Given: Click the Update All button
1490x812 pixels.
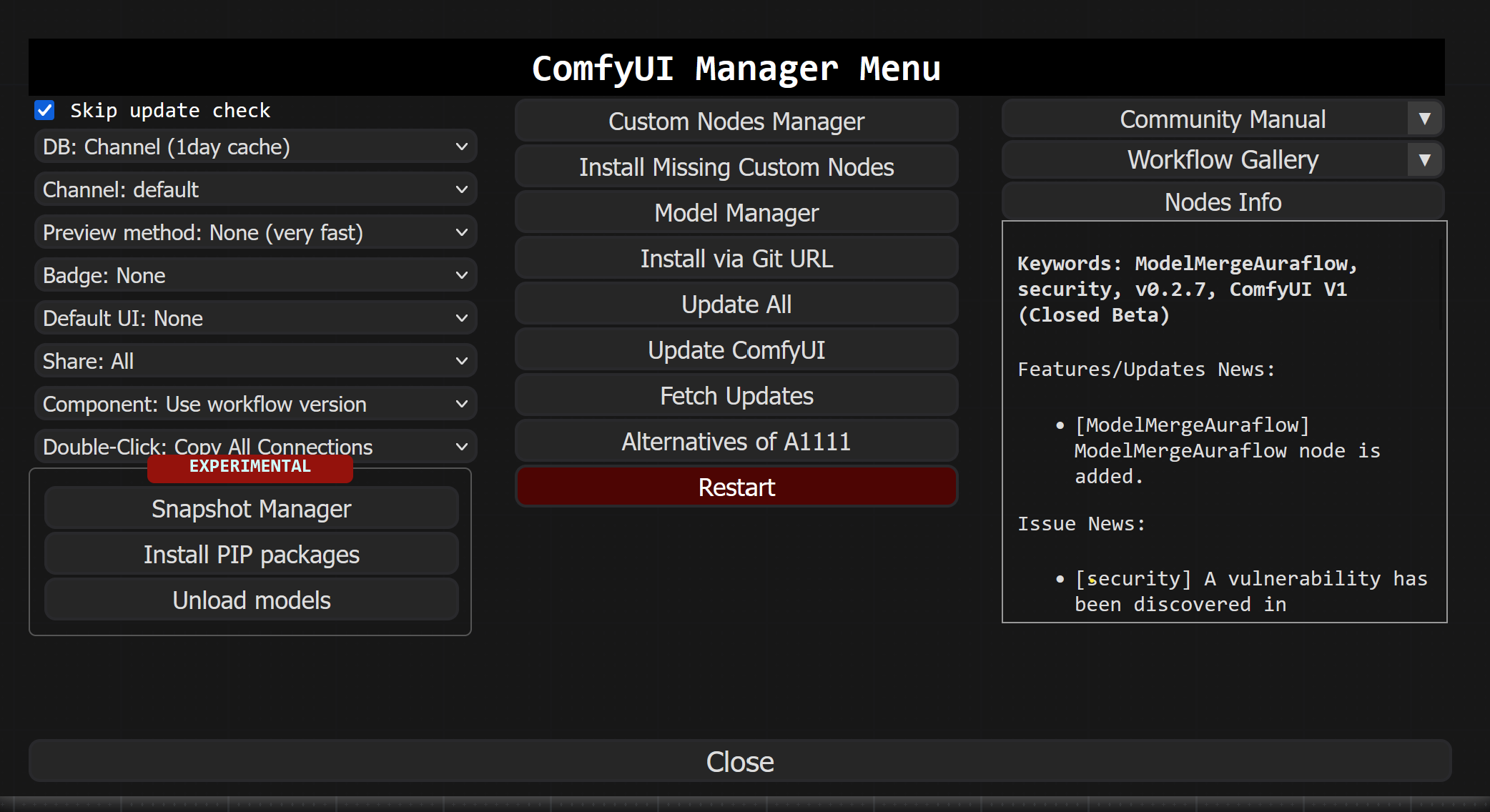Looking at the screenshot, I should click(736, 304).
